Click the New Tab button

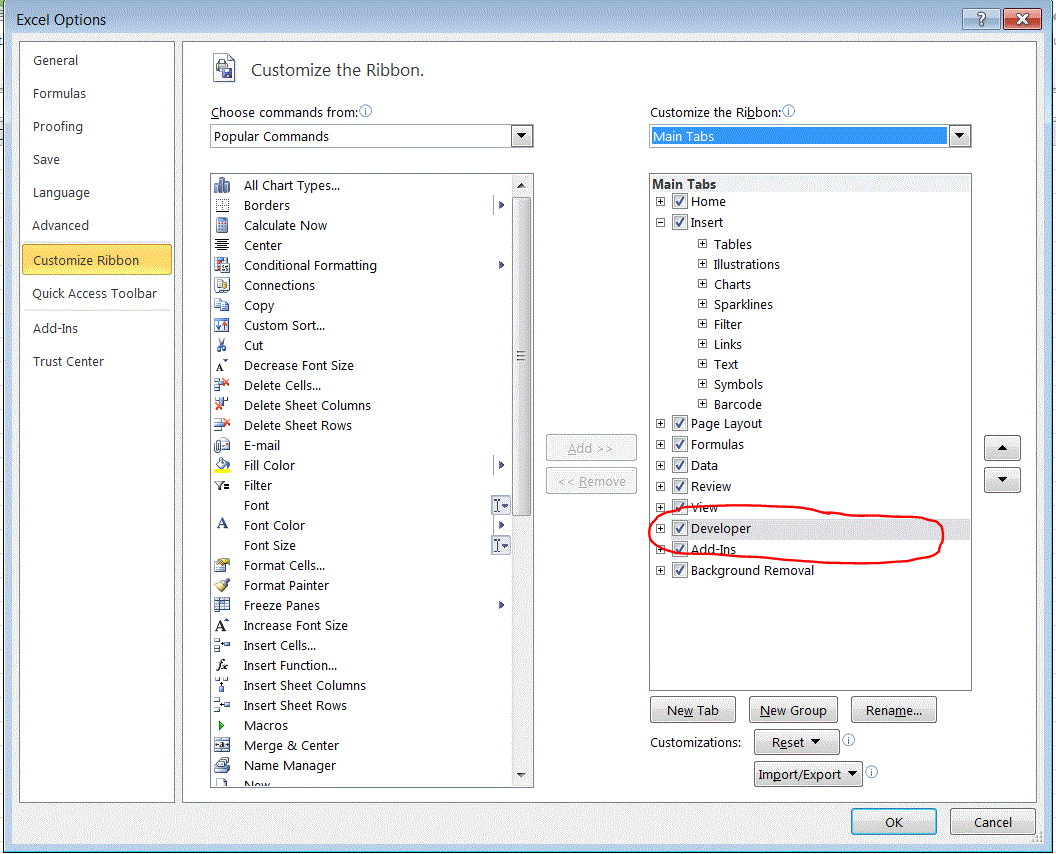pos(692,710)
